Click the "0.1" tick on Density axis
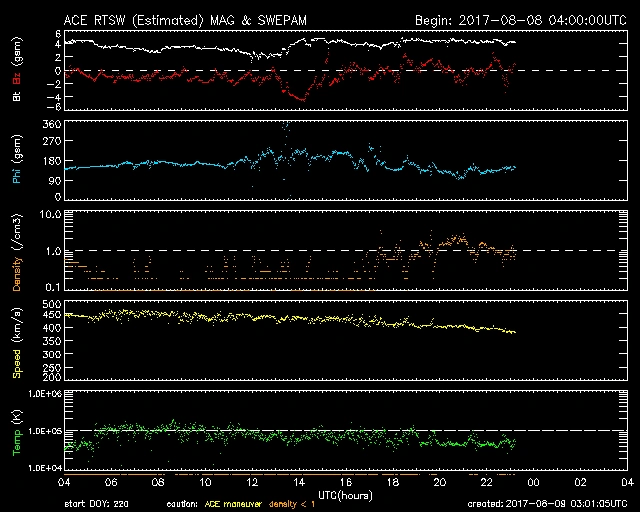The height and width of the screenshot is (512, 640). tap(53, 287)
